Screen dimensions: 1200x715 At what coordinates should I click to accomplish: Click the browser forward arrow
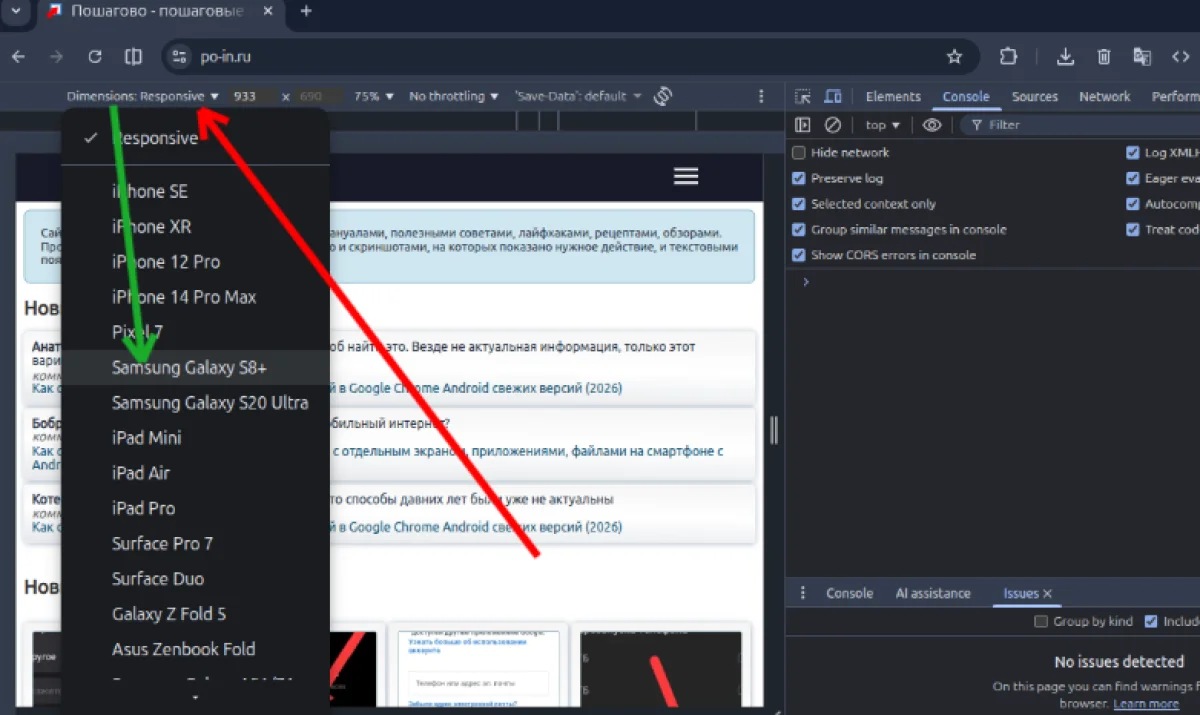pos(56,57)
